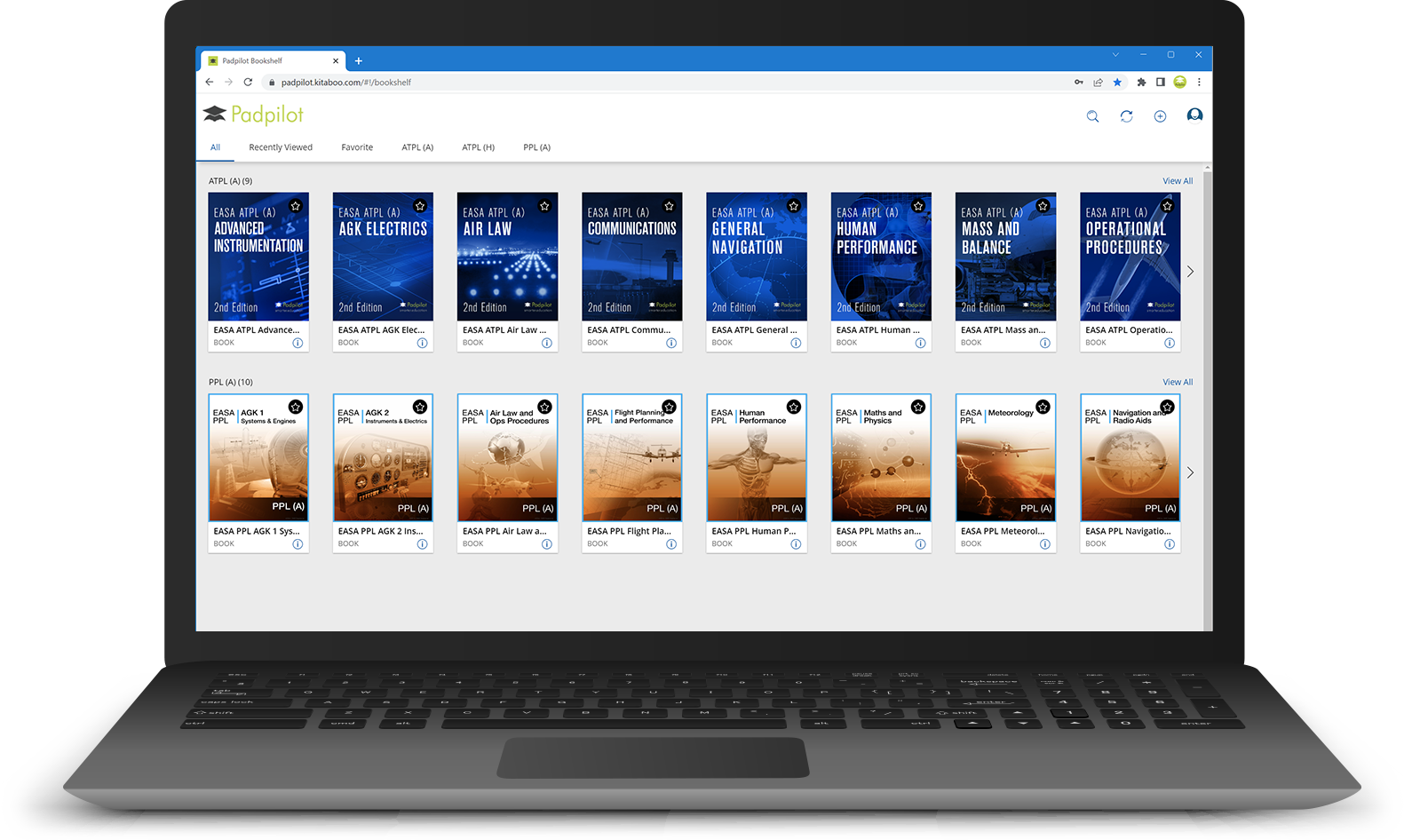Show info for EASA ATPL Advanced Instrumentation
The height and width of the screenshot is (840, 1404).
click(x=297, y=343)
